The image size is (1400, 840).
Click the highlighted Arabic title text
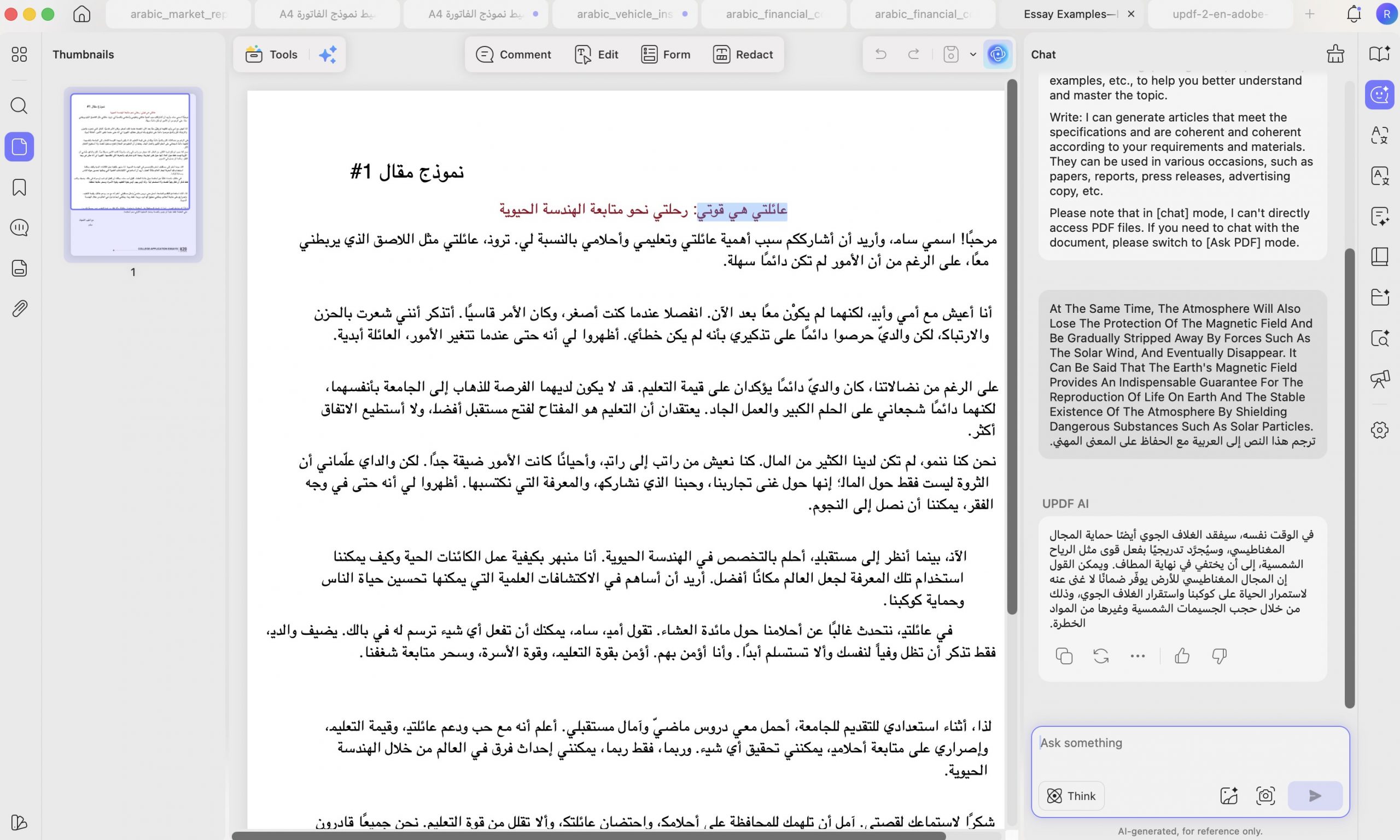click(x=742, y=210)
